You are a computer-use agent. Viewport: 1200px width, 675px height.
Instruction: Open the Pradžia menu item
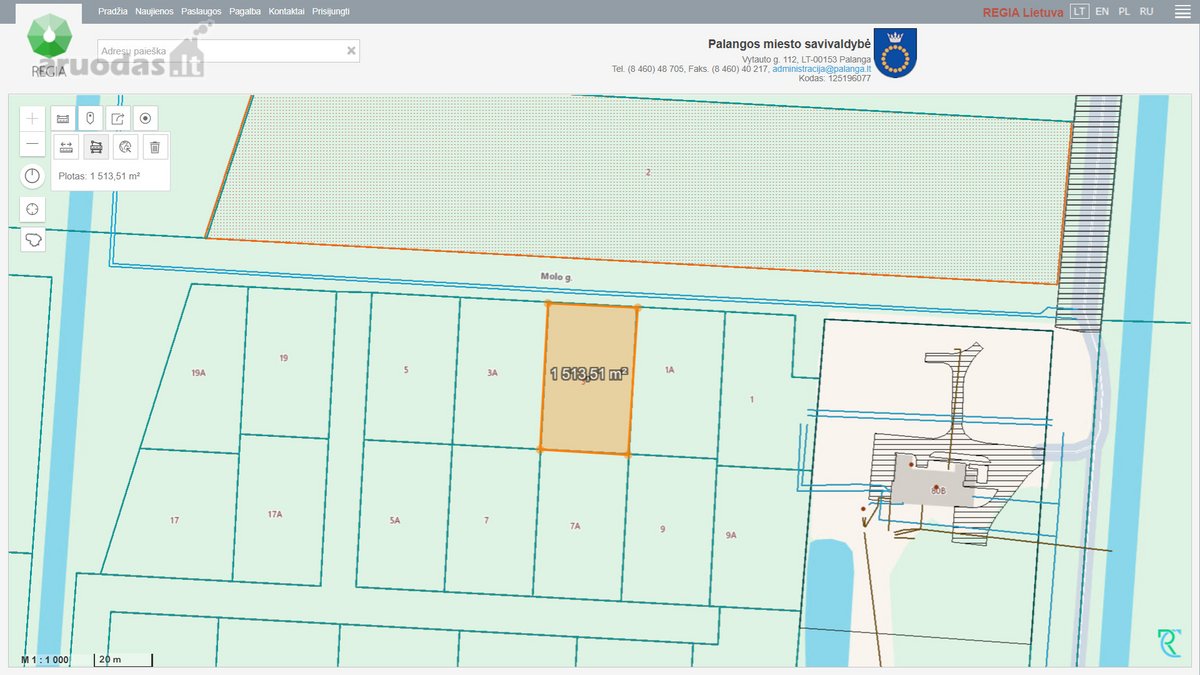(x=113, y=11)
